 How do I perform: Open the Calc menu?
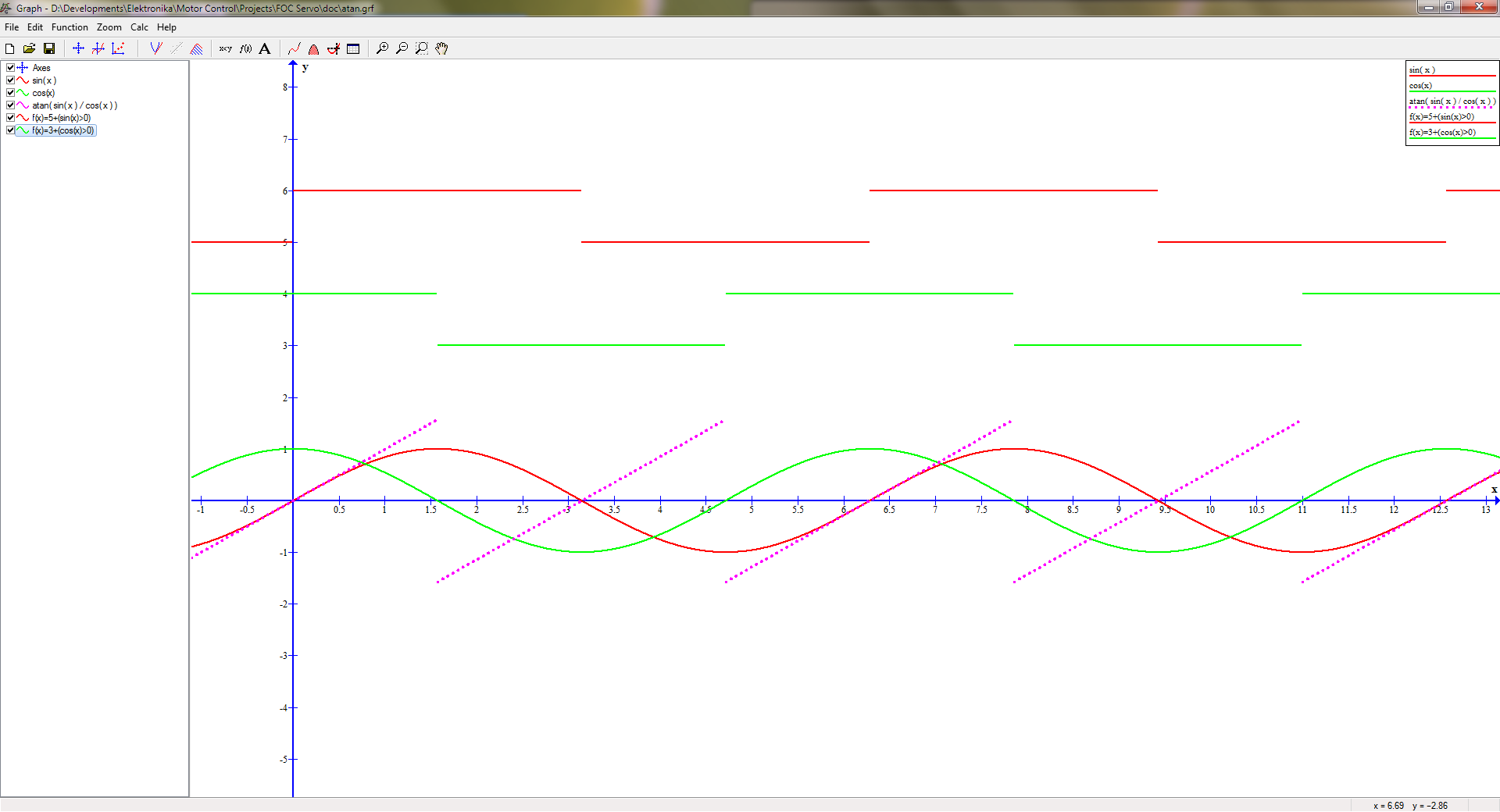pyautogui.click(x=139, y=27)
